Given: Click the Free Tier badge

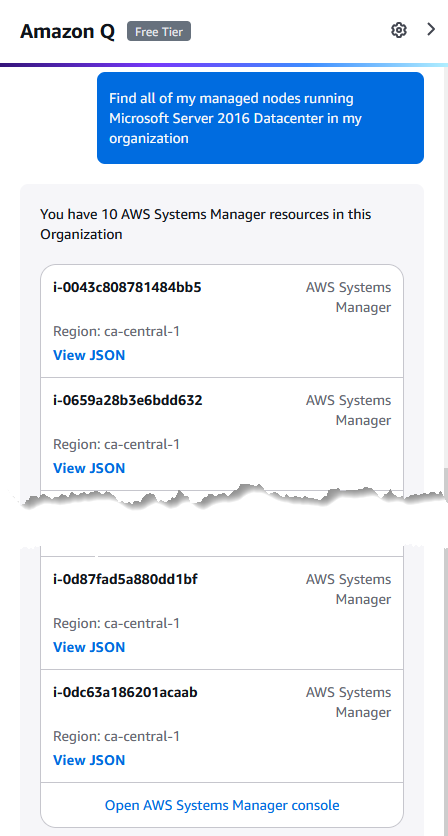Looking at the screenshot, I should (x=159, y=31).
